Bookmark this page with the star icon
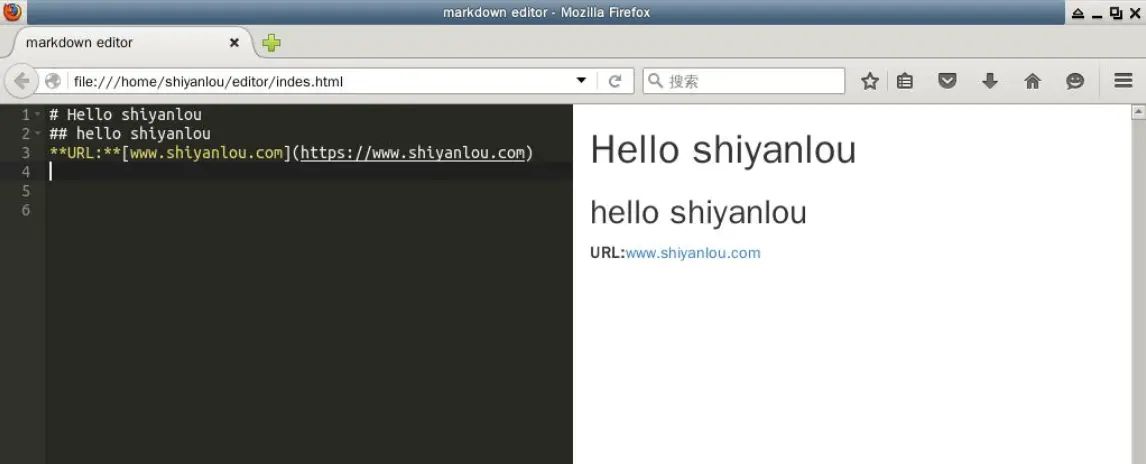The image size is (1146, 464). pyautogui.click(x=869, y=81)
